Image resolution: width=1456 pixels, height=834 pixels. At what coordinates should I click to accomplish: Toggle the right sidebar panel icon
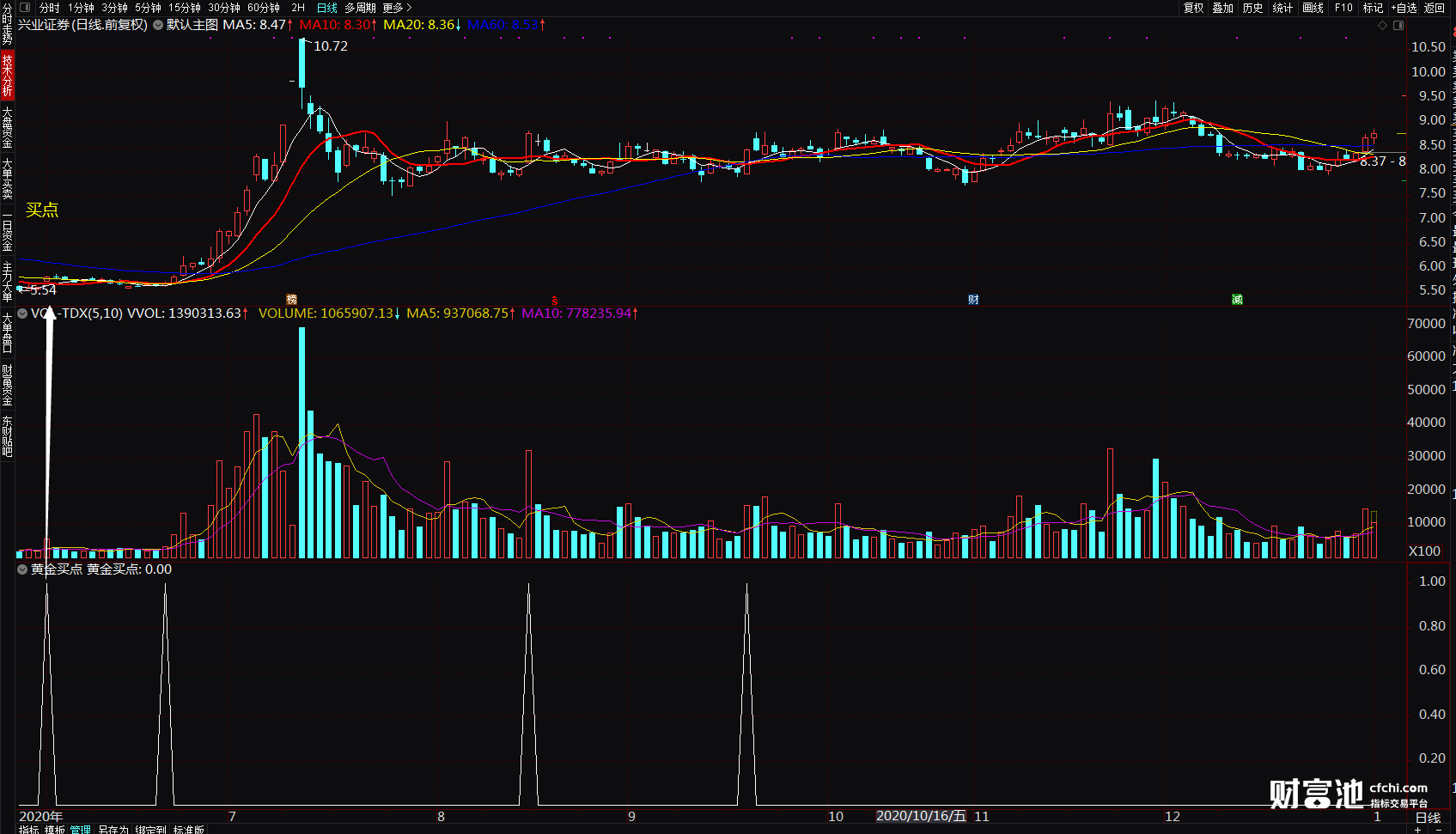pos(1398,25)
